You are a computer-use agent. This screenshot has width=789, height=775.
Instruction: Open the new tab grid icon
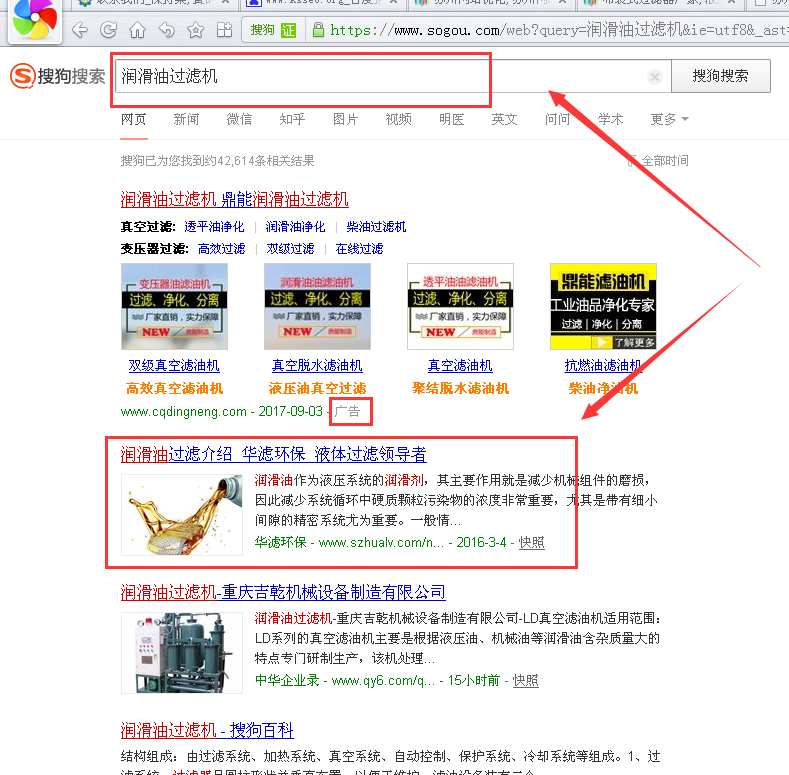tap(223, 30)
